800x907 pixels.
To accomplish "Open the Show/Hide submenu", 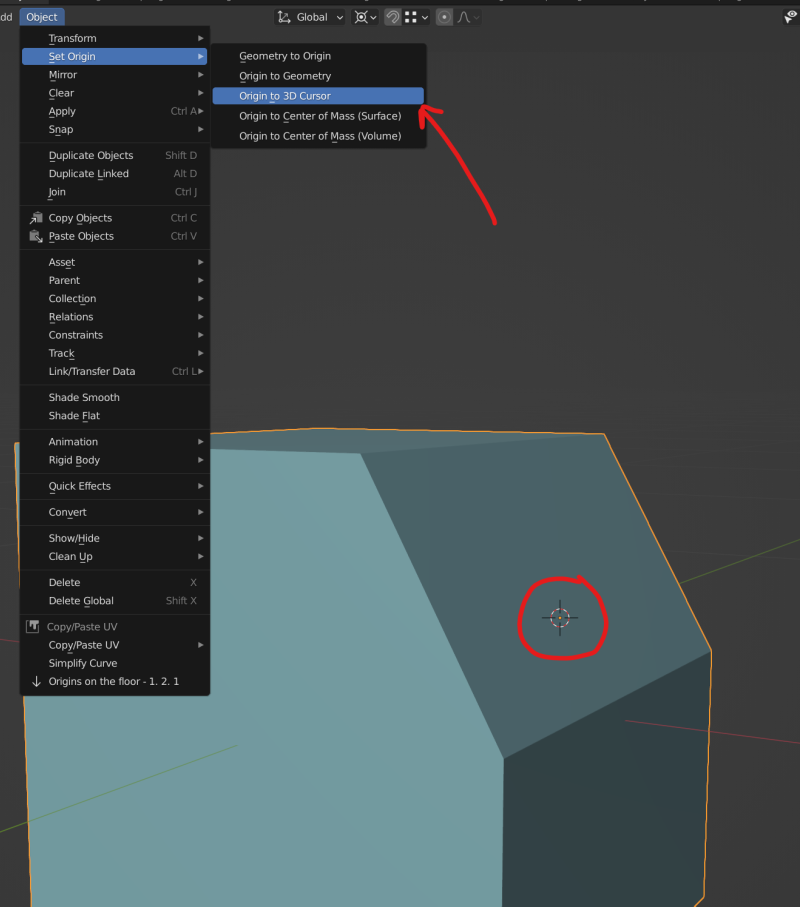I will coord(115,538).
